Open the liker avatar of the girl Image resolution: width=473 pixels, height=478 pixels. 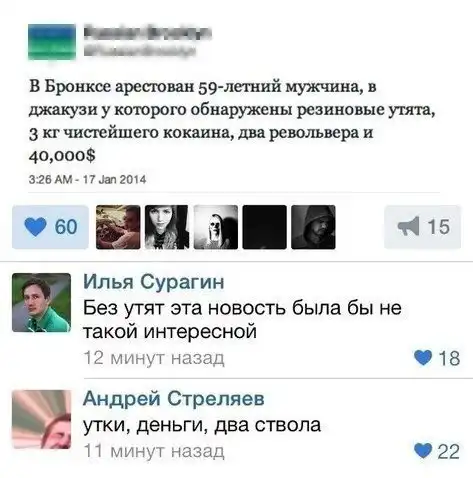click(167, 227)
